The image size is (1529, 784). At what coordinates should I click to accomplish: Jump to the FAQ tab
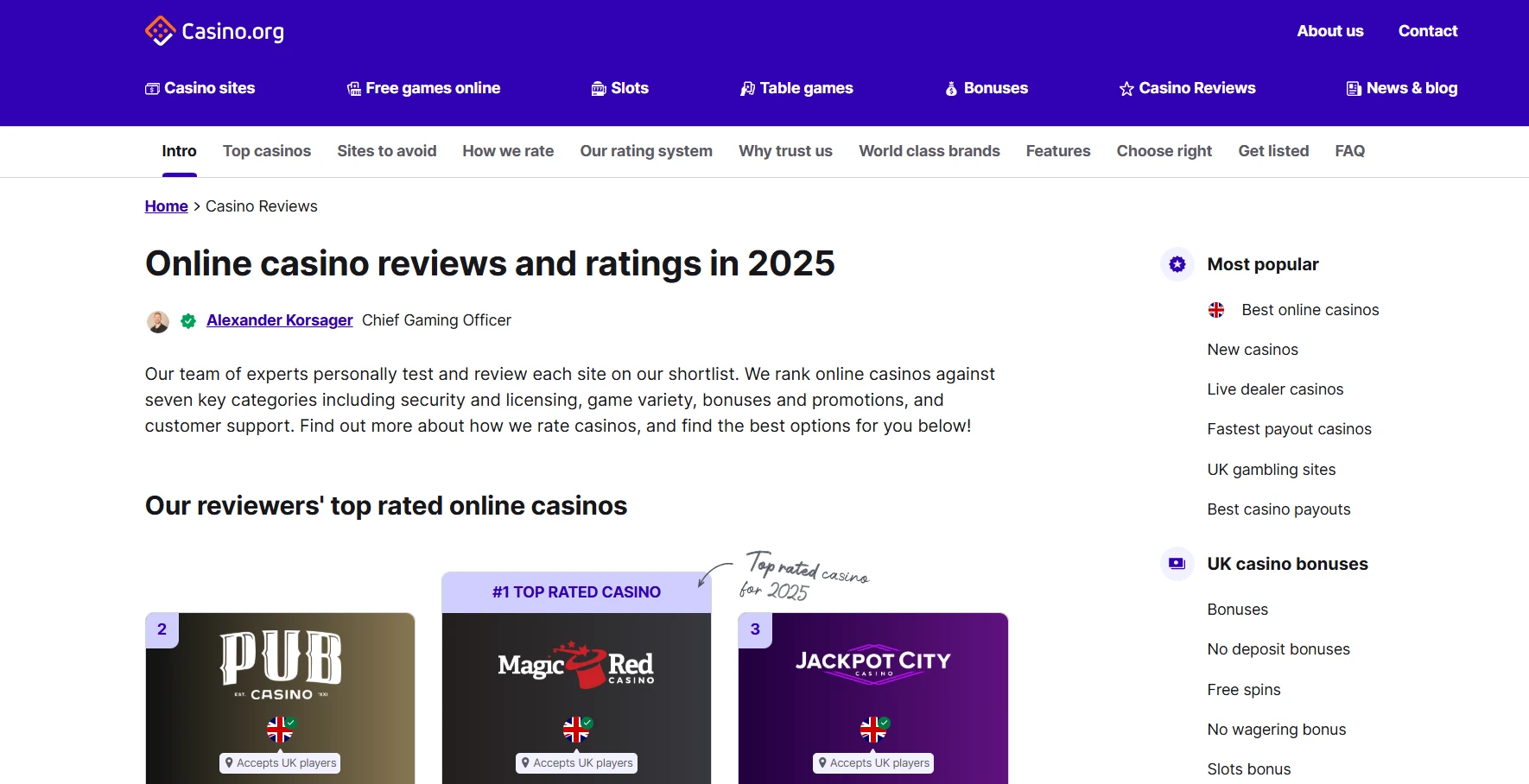coord(1349,151)
